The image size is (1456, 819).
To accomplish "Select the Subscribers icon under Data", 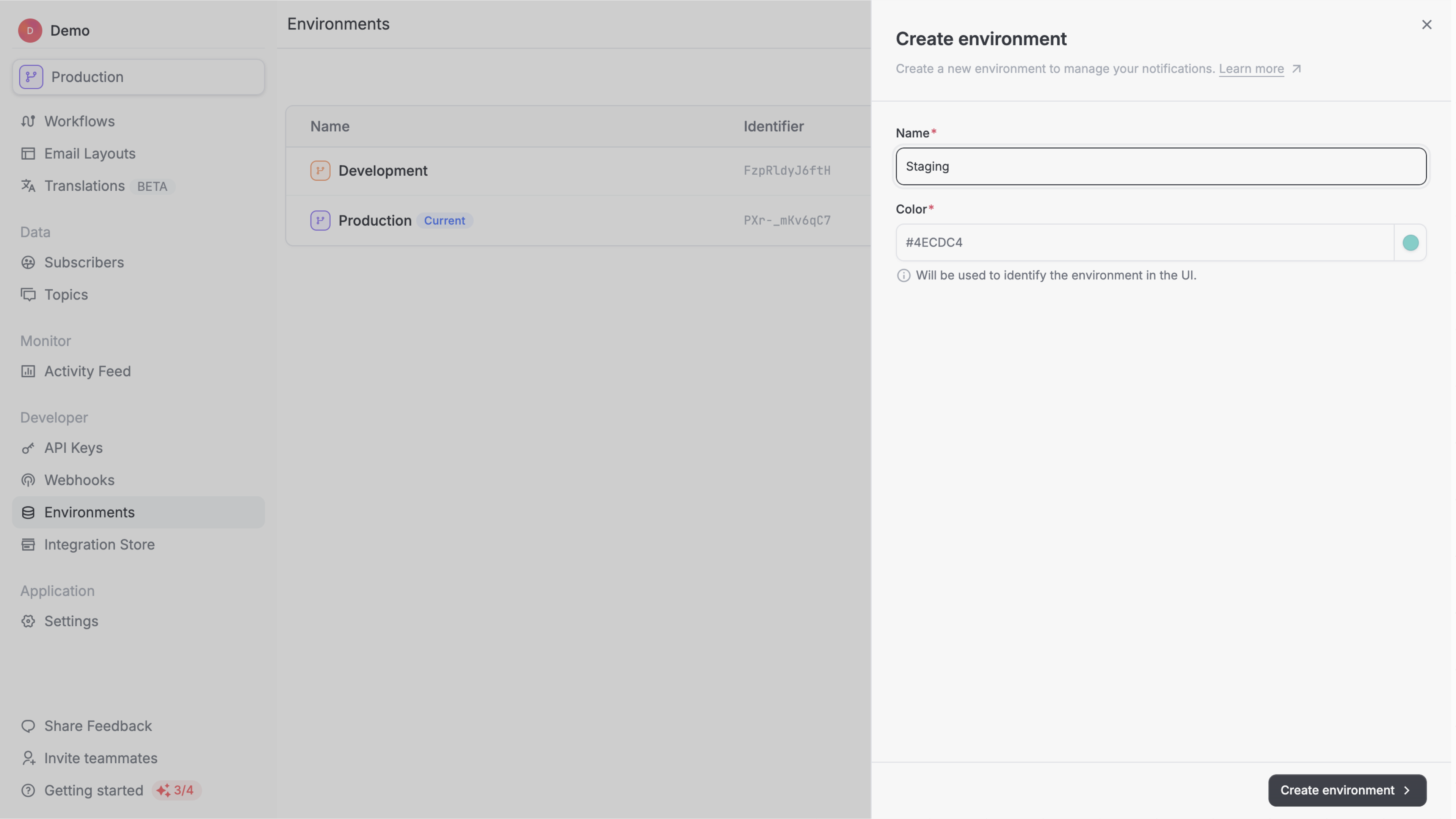I will click(x=29, y=262).
